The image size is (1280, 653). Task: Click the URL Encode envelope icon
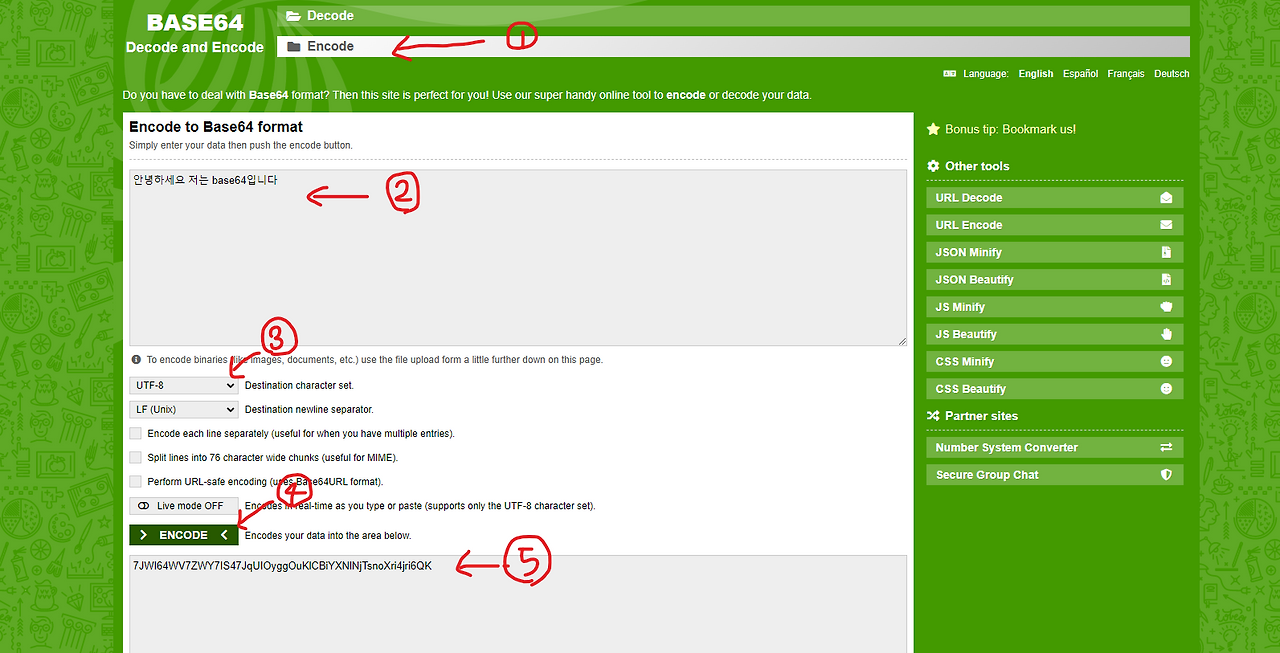(x=1166, y=225)
